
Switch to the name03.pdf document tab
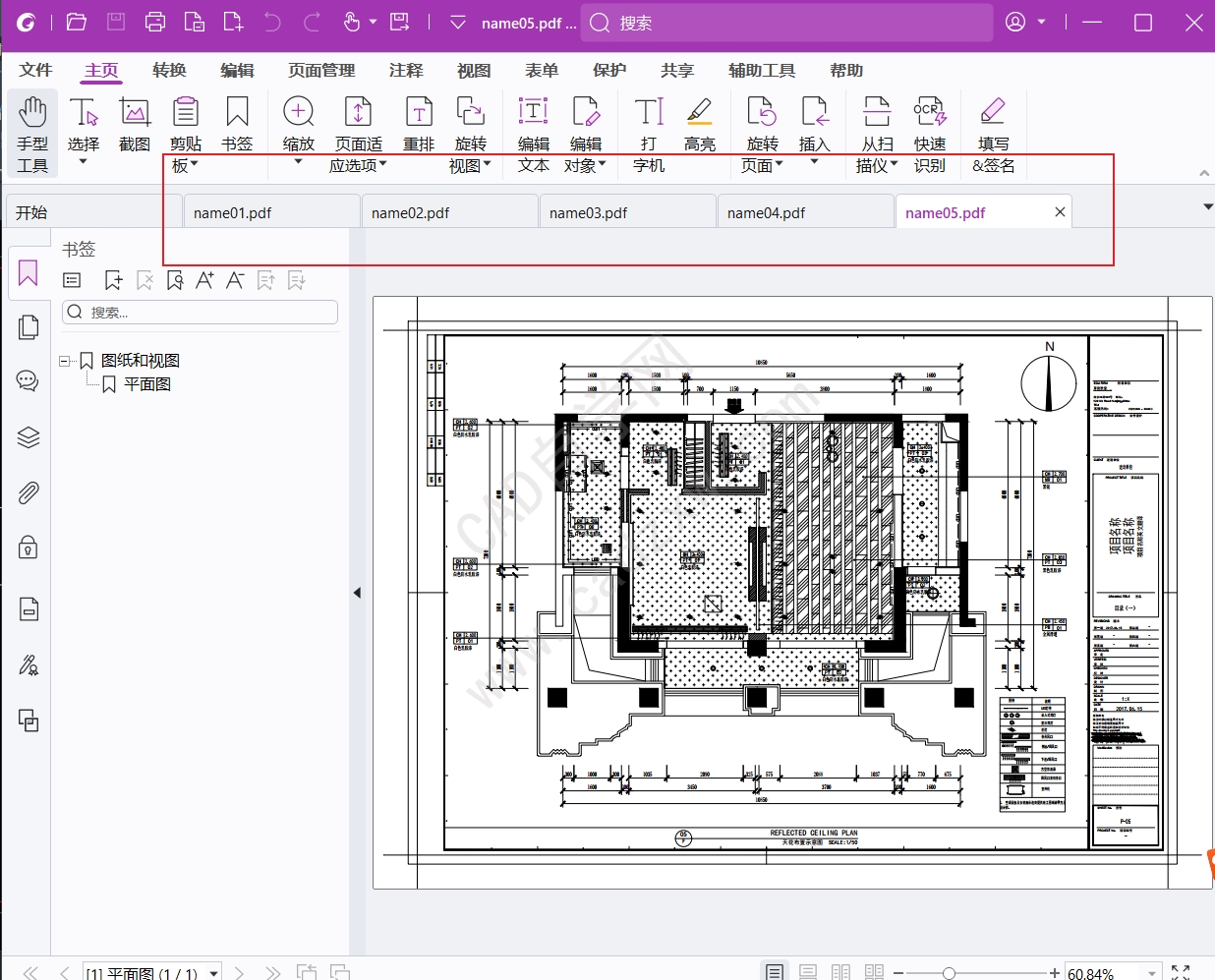point(626,212)
